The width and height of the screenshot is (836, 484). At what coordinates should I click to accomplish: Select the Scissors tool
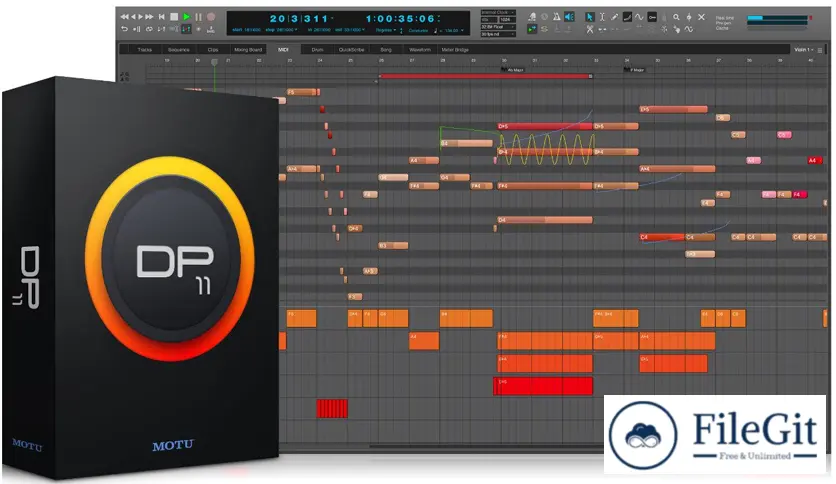tap(590, 29)
